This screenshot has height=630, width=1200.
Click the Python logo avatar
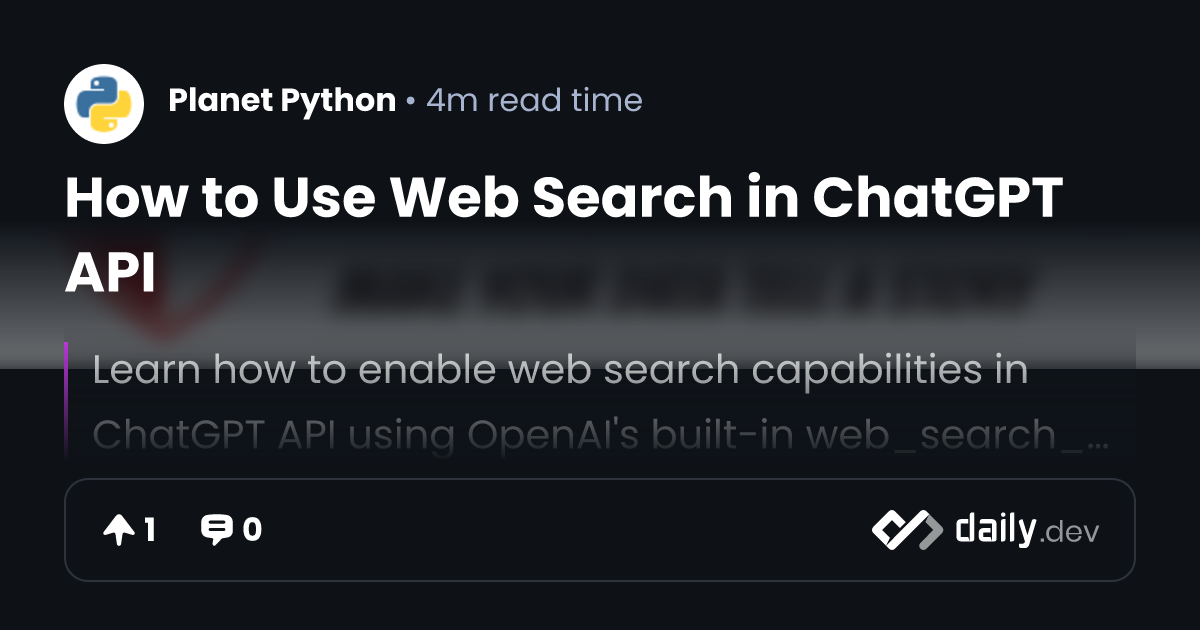point(104,104)
